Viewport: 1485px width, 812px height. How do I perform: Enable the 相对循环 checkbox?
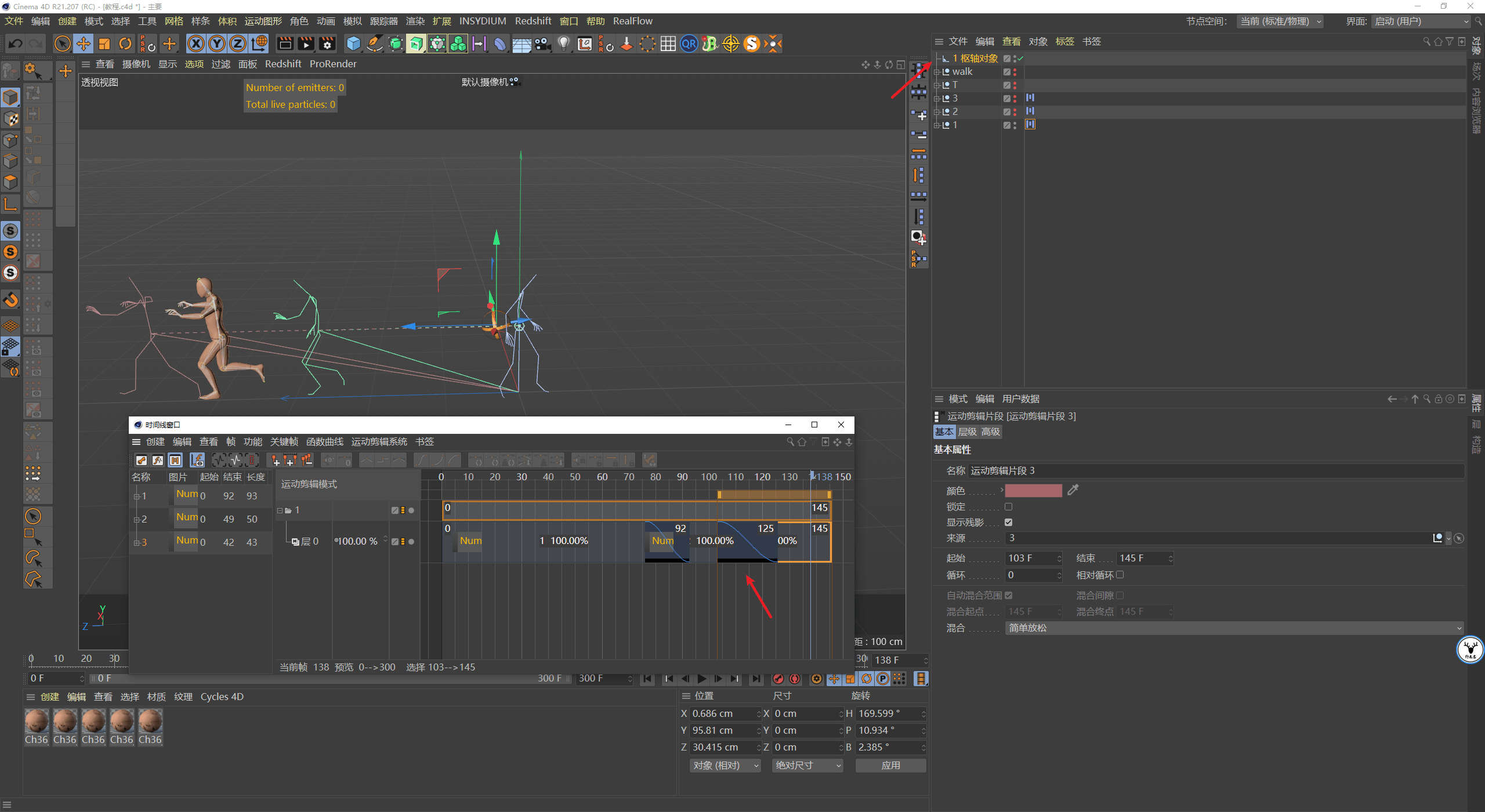tap(1120, 575)
